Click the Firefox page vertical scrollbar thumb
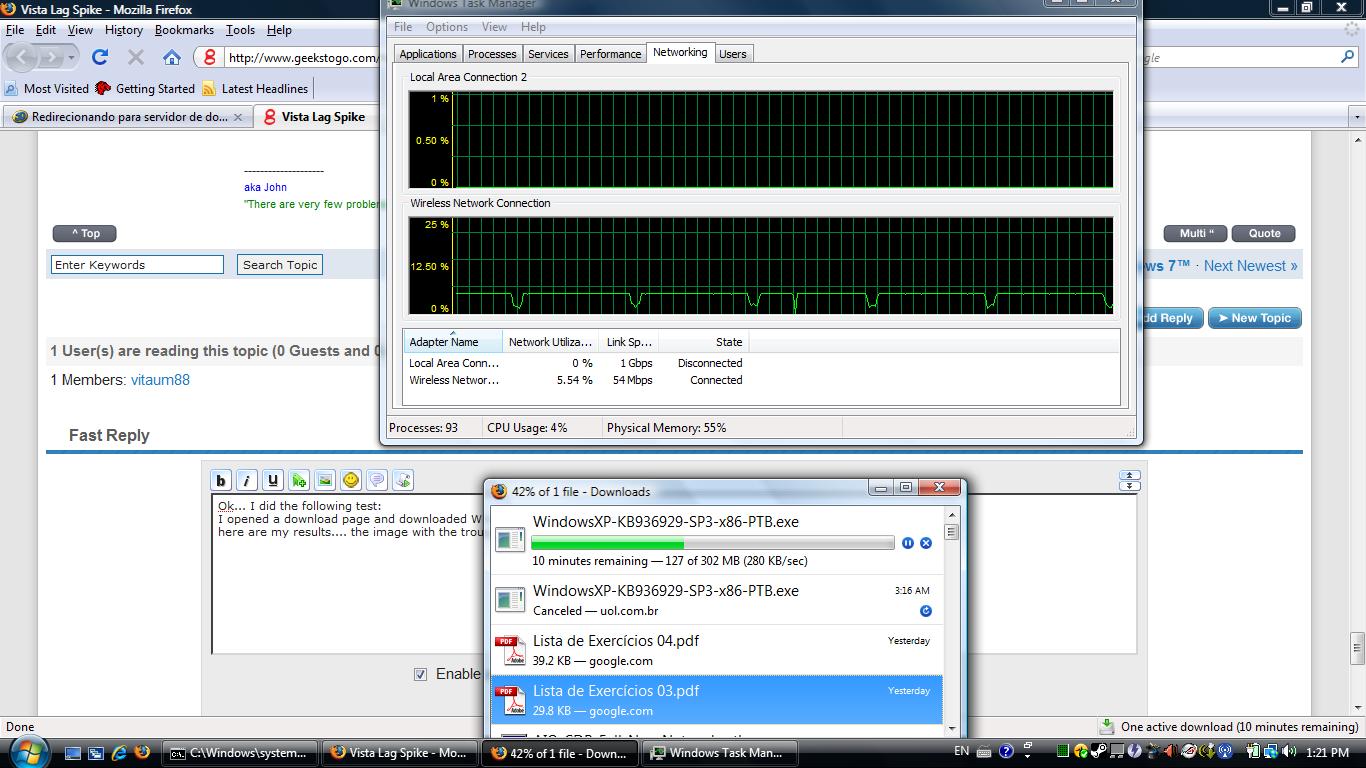The image size is (1366, 768). click(1357, 648)
